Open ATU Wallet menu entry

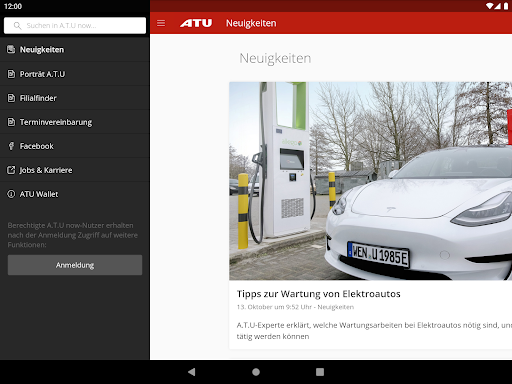(x=75, y=194)
